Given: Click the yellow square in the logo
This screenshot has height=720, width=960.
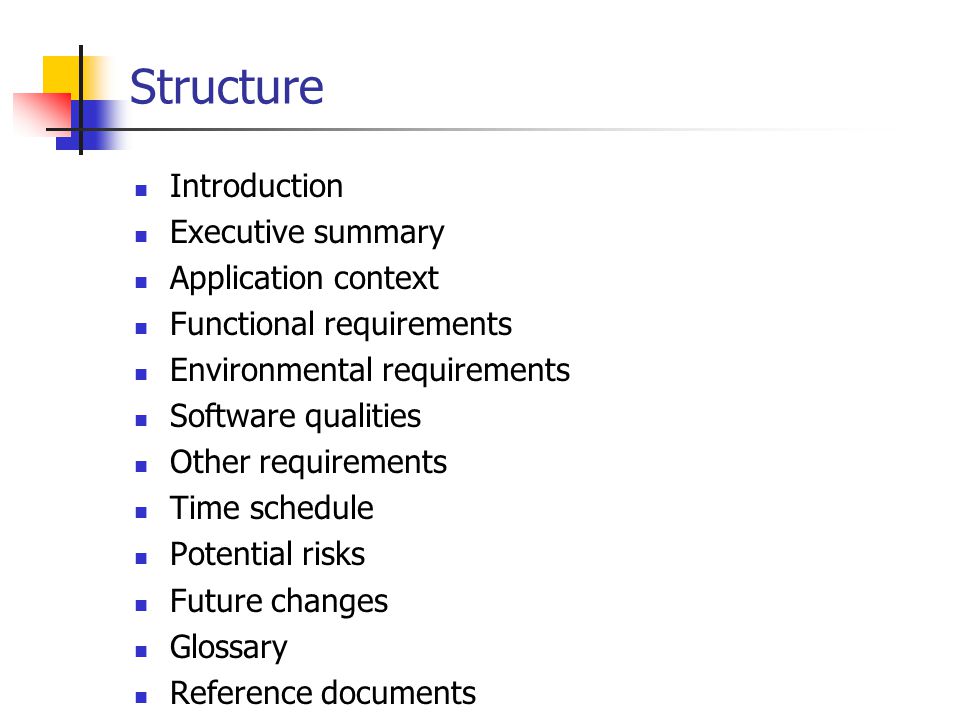Looking at the screenshot, I should [61, 75].
